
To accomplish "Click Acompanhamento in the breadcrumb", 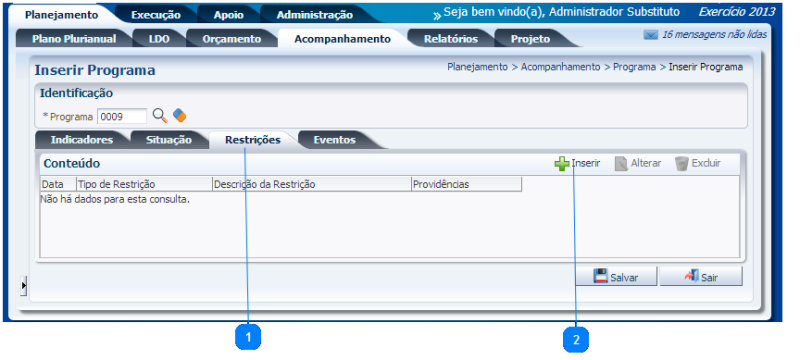I will (560, 67).
